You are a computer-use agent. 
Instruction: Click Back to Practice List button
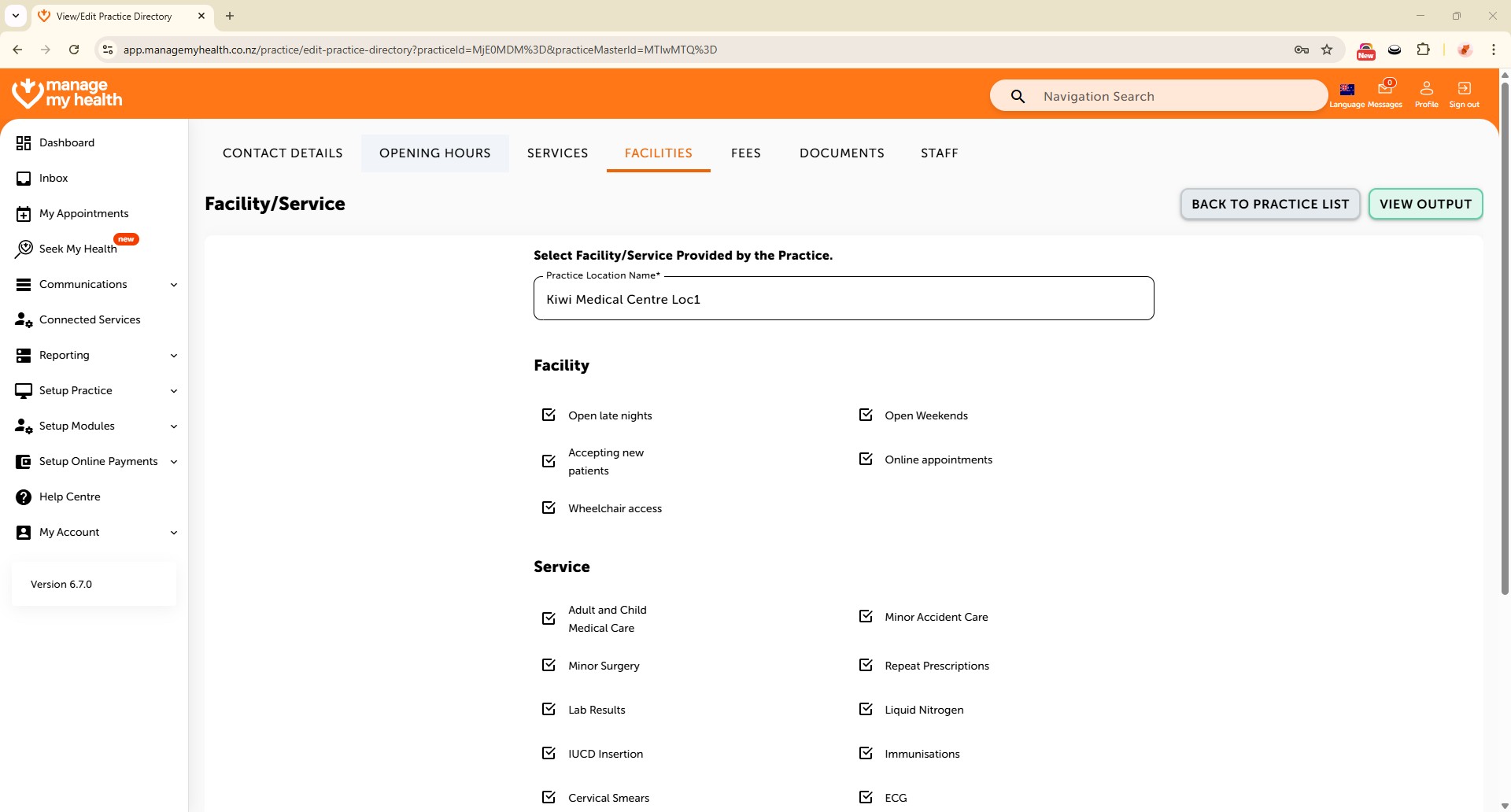coord(1269,204)
